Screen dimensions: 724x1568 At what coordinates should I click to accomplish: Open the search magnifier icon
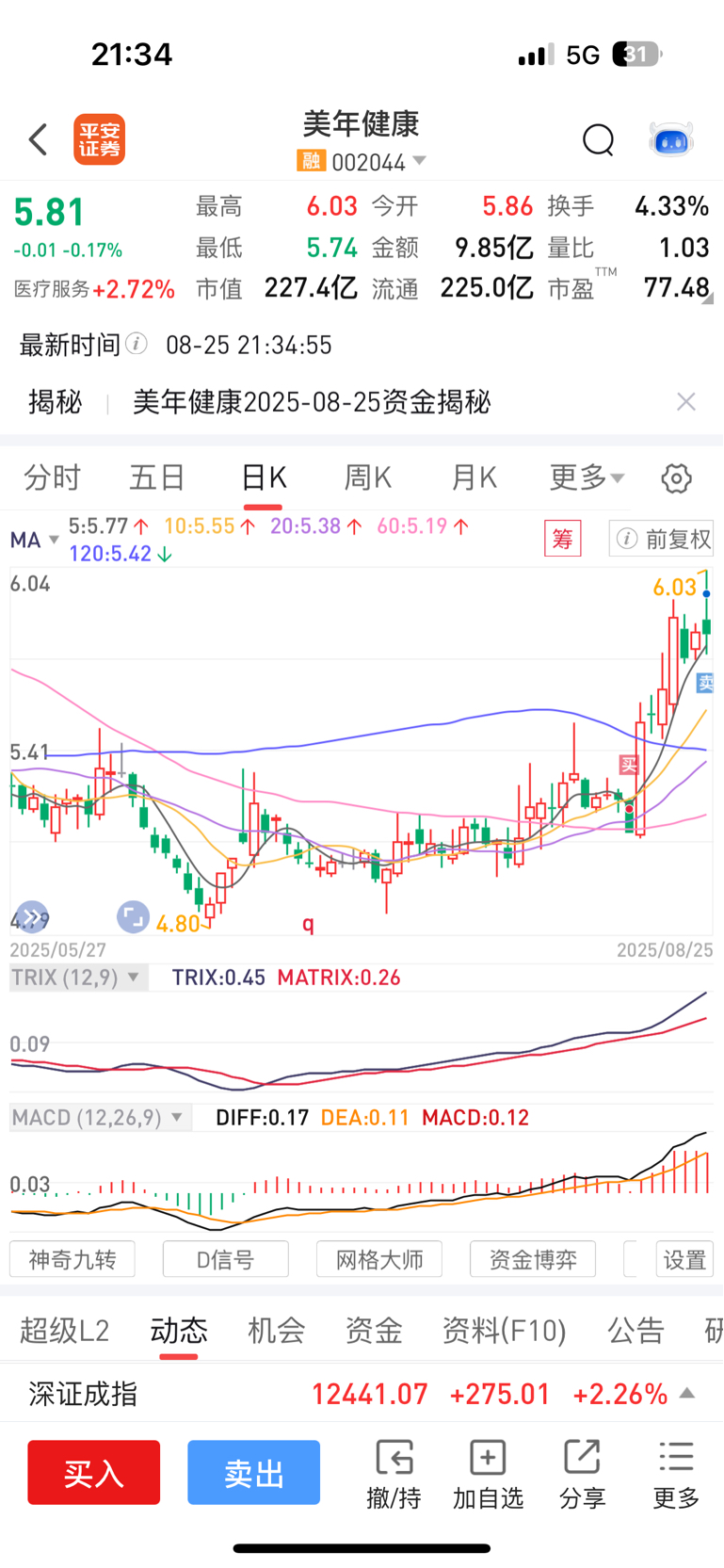point(598,139)
